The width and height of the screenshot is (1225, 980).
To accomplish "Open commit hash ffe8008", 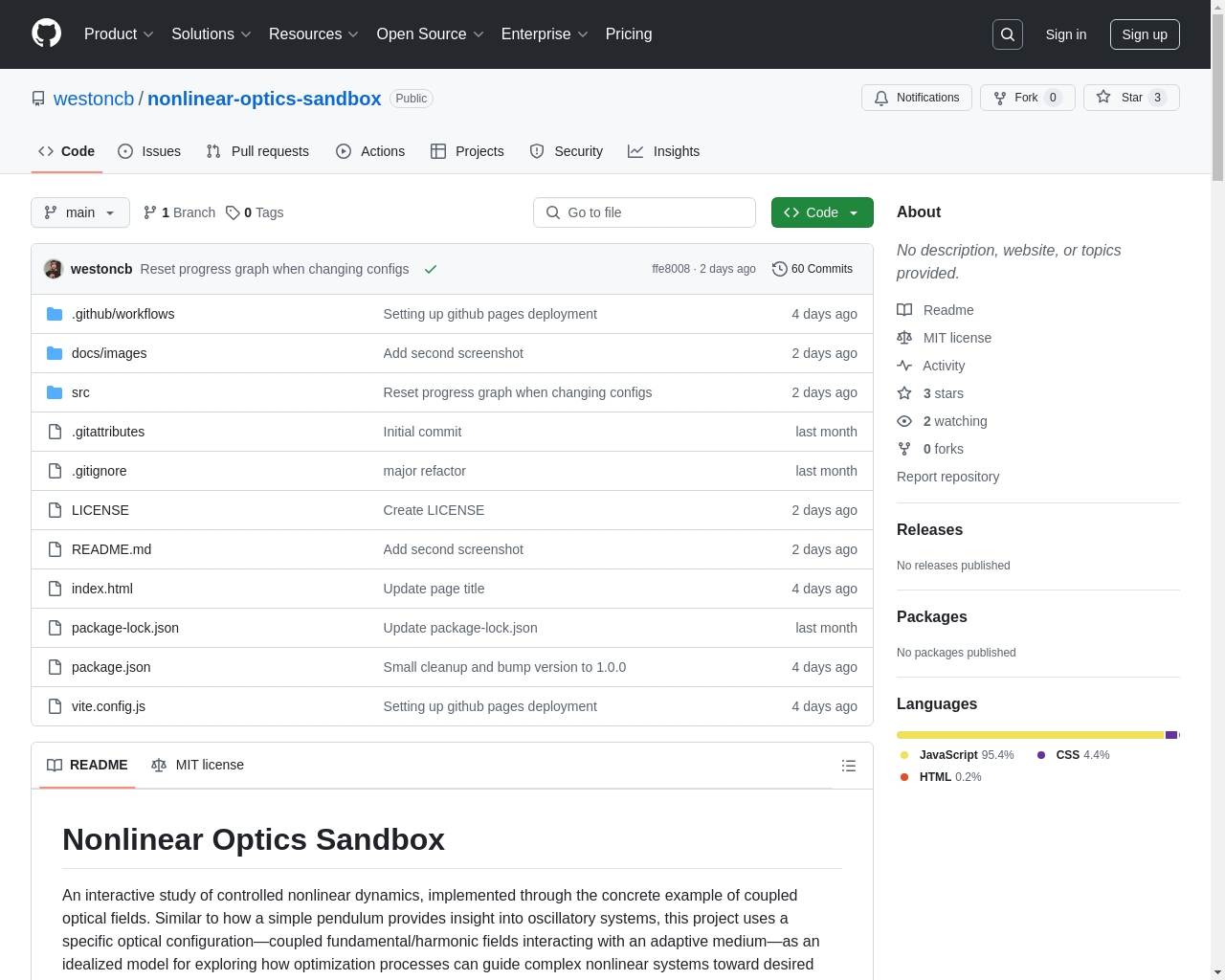I will tap(671, 269).
